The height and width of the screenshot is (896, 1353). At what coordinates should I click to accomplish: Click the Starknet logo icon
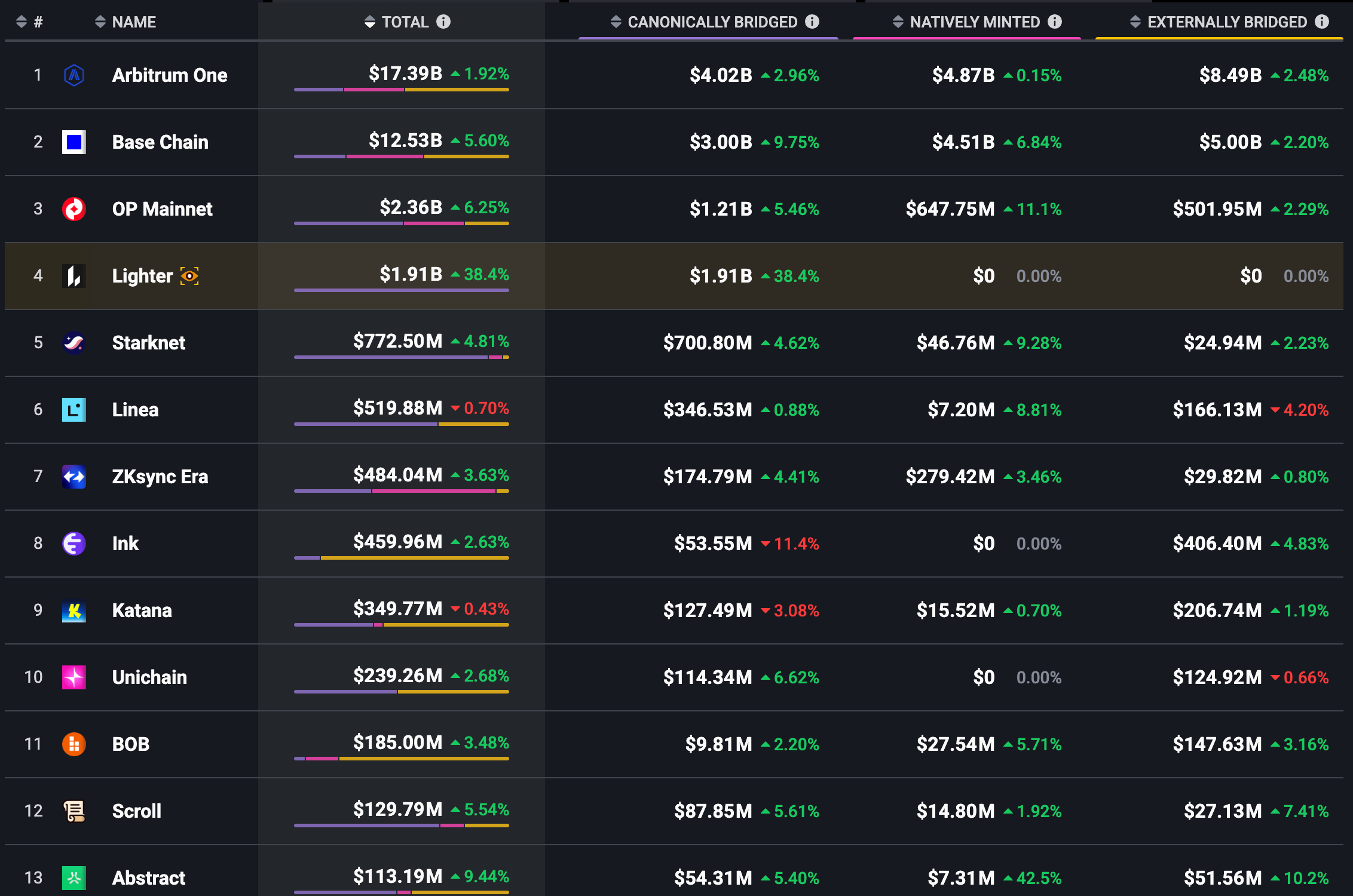[x=74, y=343]
